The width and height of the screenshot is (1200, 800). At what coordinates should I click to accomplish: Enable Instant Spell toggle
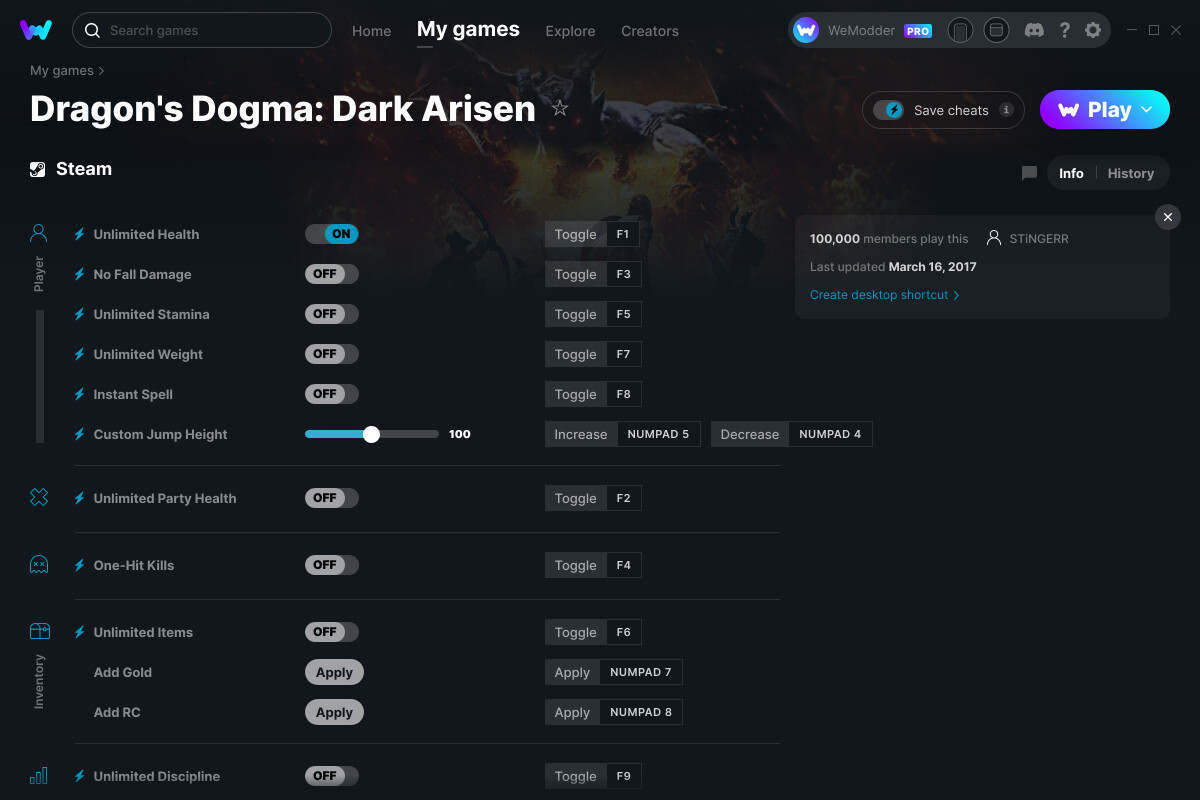[x=332, y=394]
